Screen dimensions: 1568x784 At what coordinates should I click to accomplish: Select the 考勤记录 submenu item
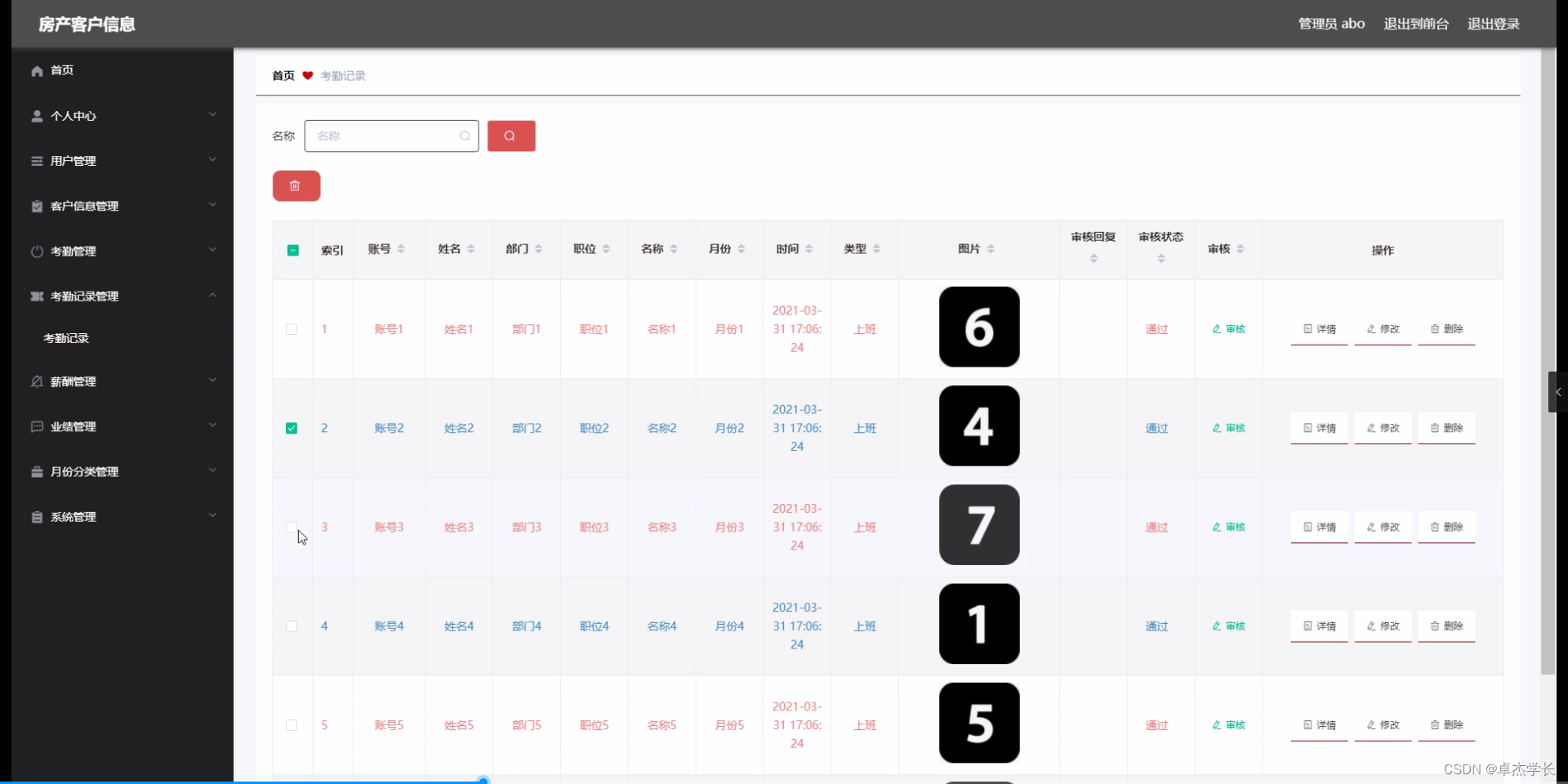click(66, 338)
